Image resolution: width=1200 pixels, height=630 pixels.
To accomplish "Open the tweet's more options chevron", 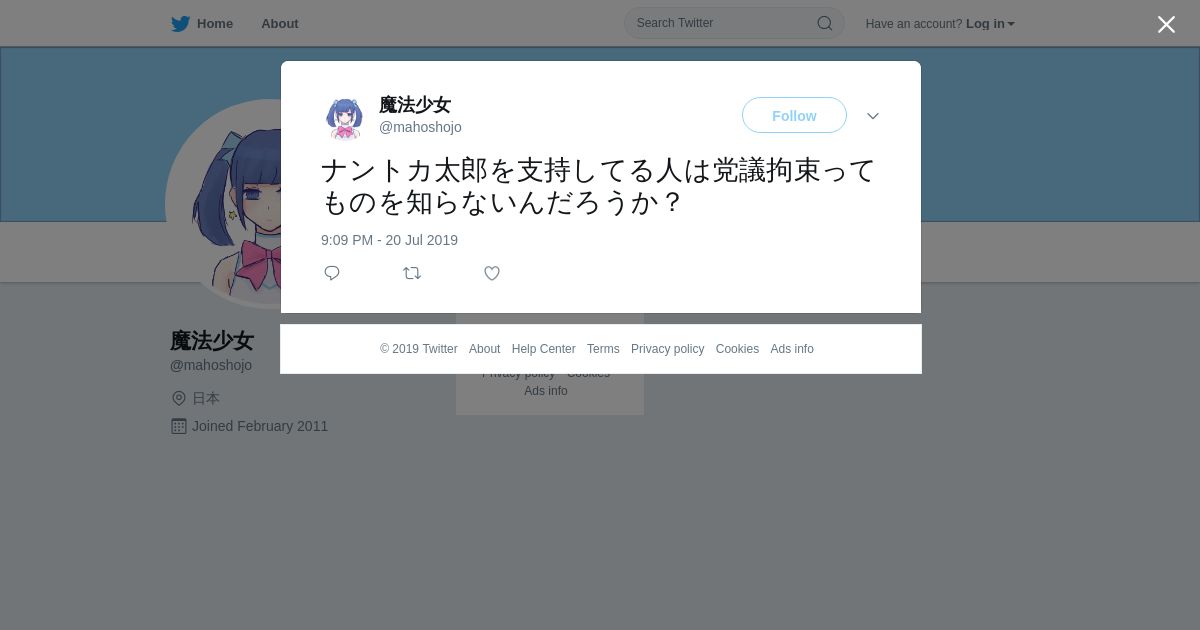I will tap(873, 116).
